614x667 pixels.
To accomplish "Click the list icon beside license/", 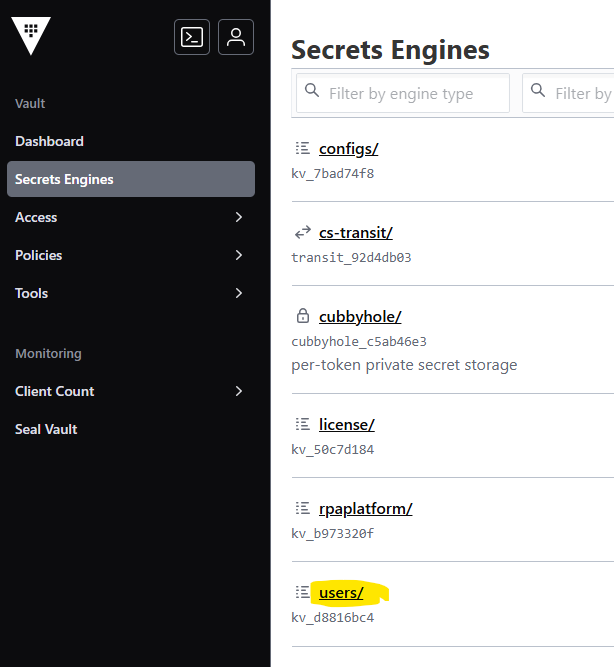I will pyautogui.click(x=303, y=424).
